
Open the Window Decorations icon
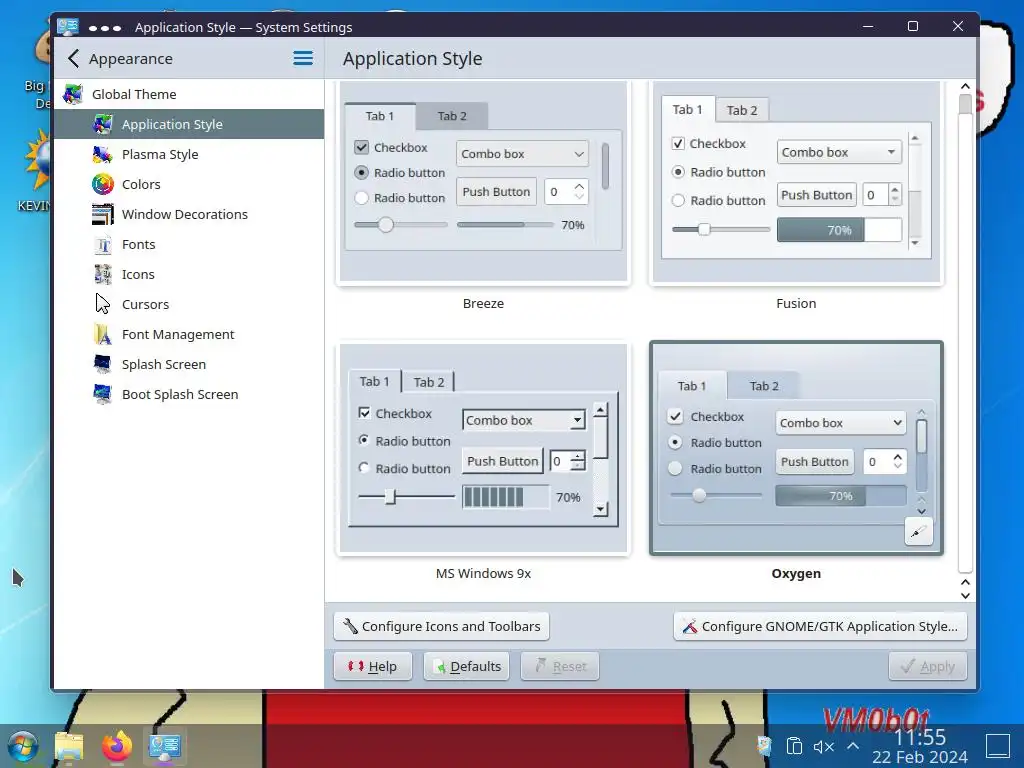tap(103, 214)
